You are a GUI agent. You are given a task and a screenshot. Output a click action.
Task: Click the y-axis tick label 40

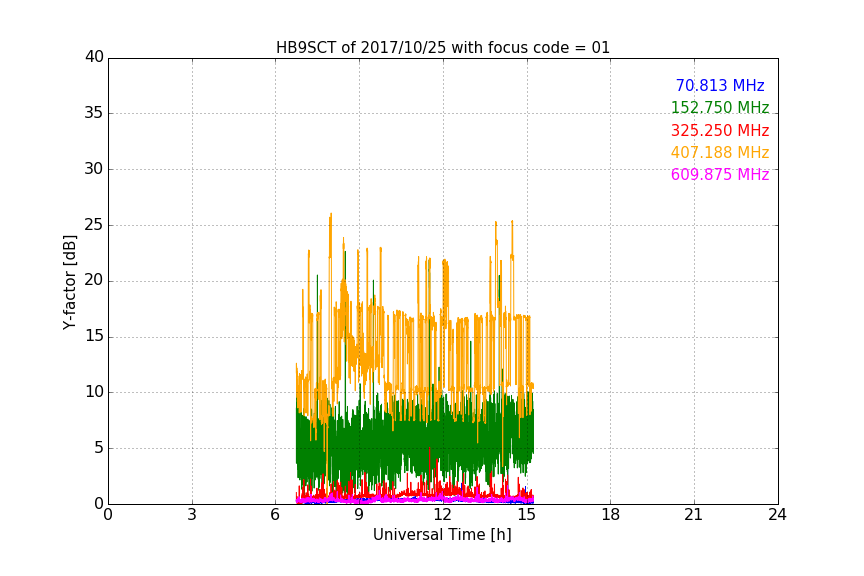[94, 57]
